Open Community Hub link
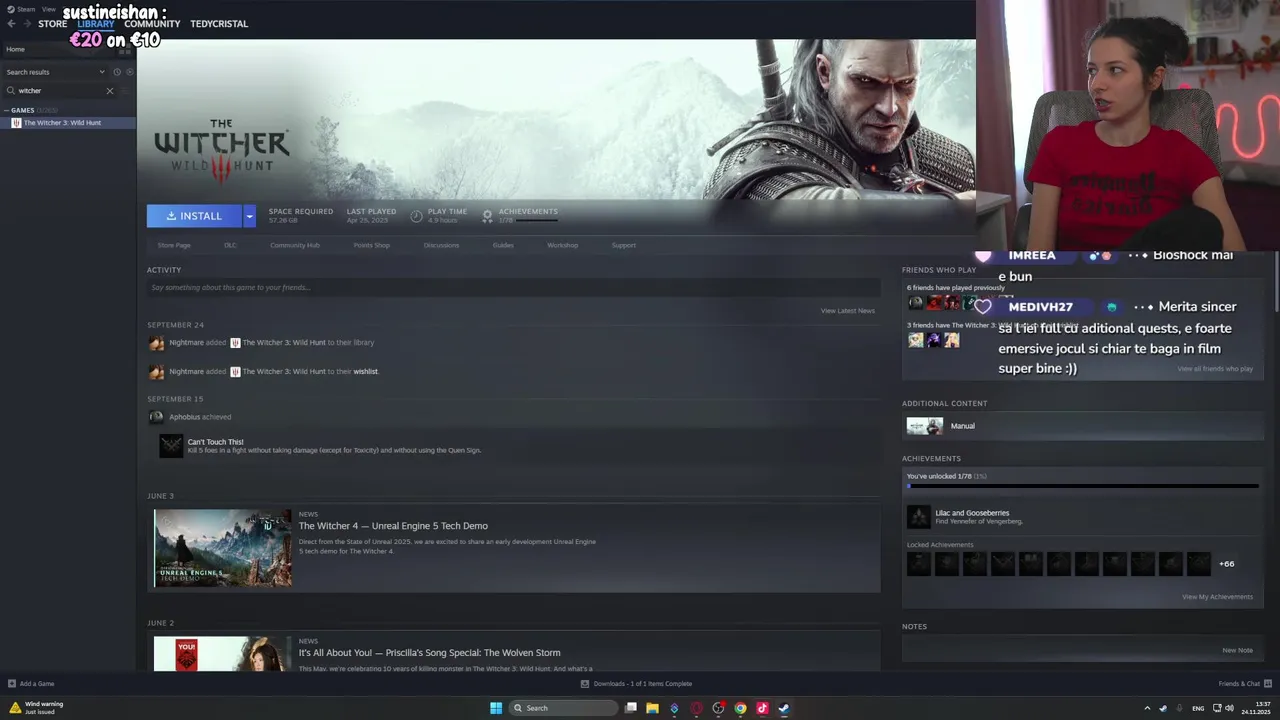 pos(295,245)
